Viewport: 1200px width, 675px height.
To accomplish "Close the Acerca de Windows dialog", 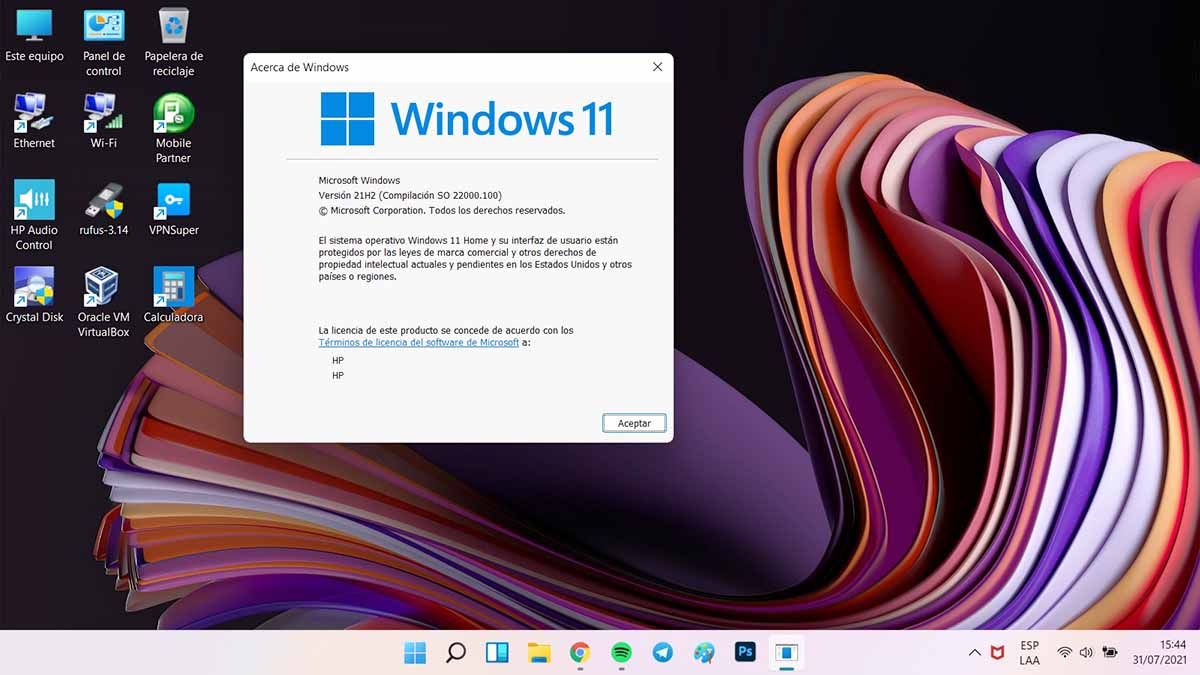I will (x=657, y=67).
